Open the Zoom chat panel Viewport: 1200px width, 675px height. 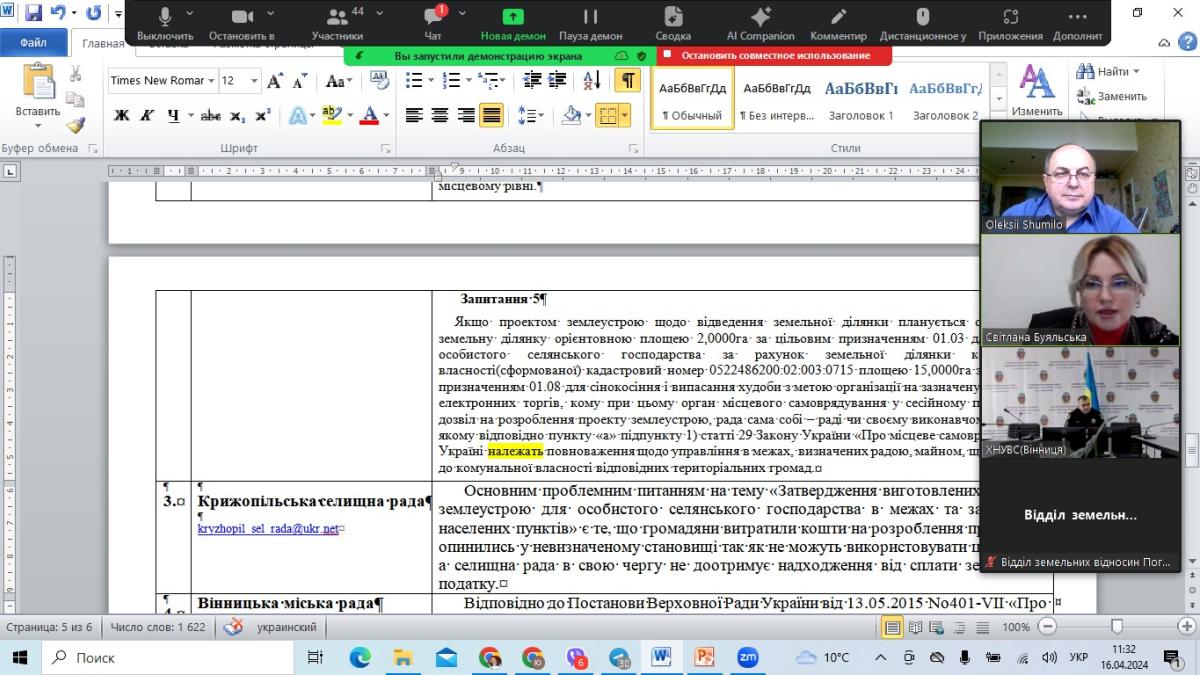coord(432,22)
